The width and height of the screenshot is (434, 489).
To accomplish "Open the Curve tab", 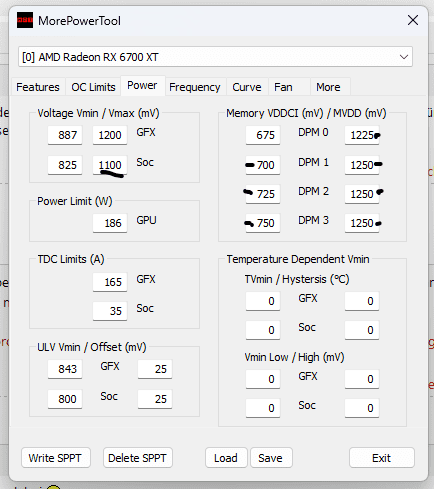I will click(x=247, y=87).
